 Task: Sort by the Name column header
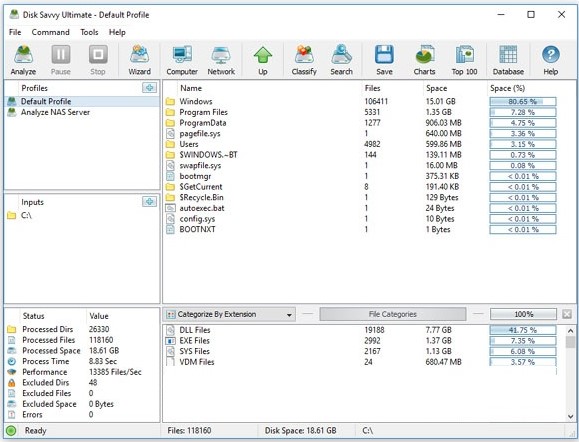(191, 88)
